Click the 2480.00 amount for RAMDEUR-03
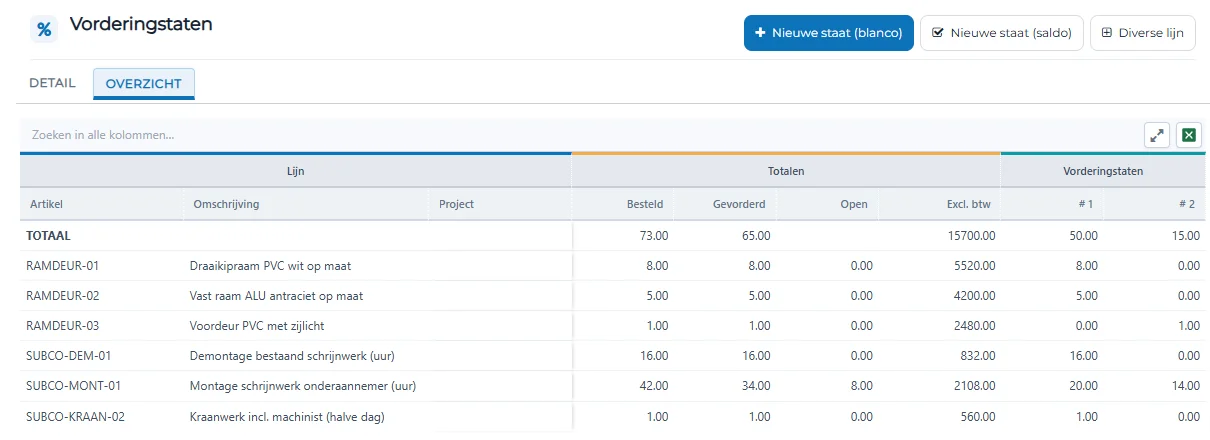Viewport: 1210px width, 440px height. [x=975, y=326]
